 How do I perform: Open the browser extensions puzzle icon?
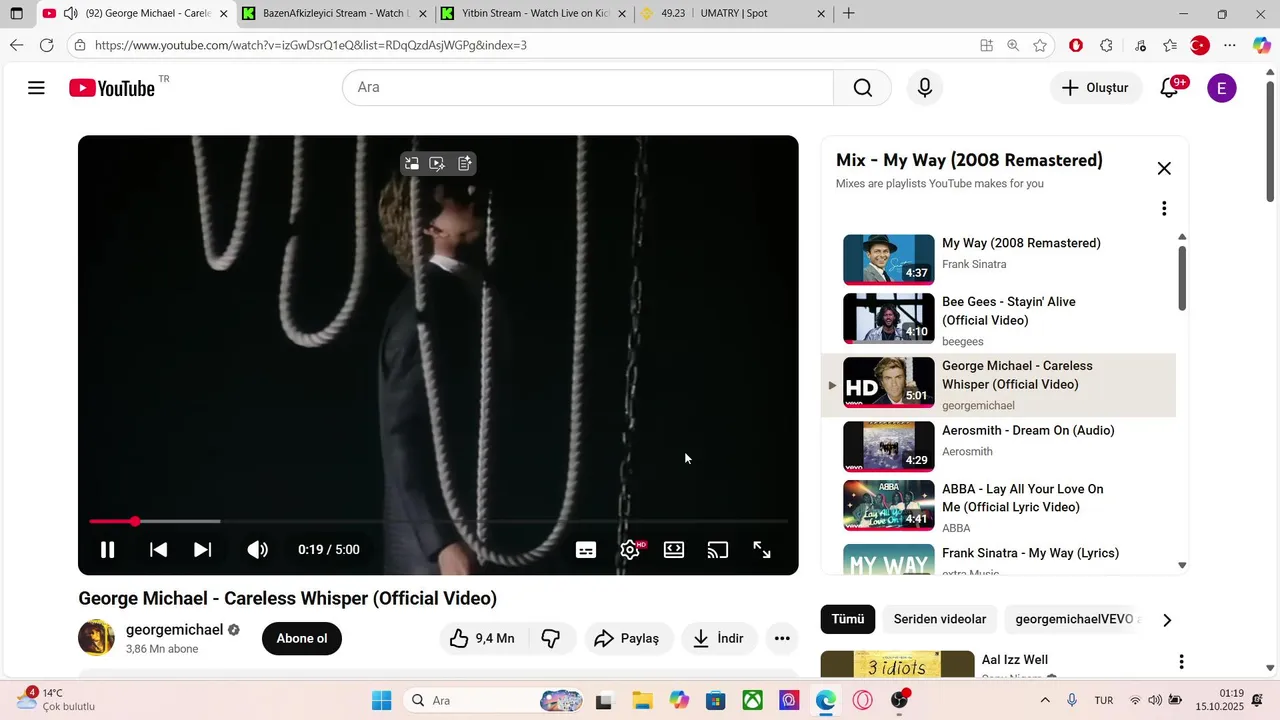pyautogui.click(x=1106, y=45)
